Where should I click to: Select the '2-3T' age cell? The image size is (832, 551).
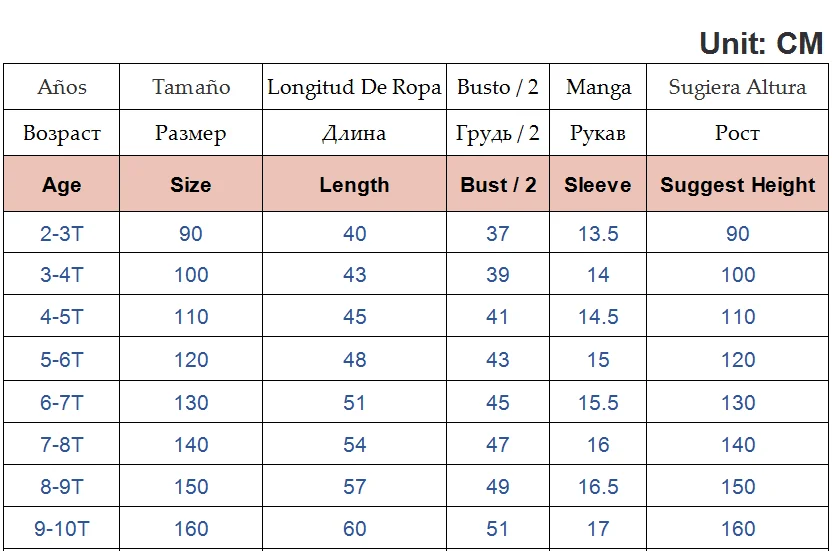point(62,234)
